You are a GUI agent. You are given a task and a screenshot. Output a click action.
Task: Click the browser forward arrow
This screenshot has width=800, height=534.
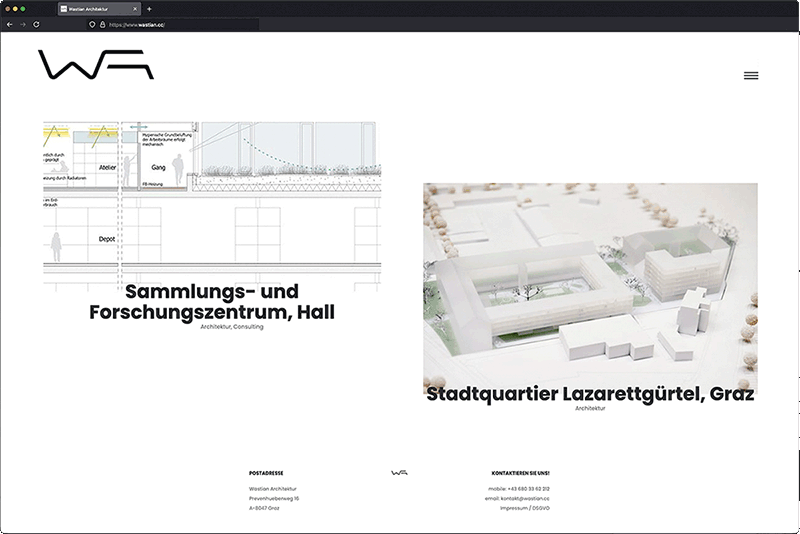coord(23,24)
